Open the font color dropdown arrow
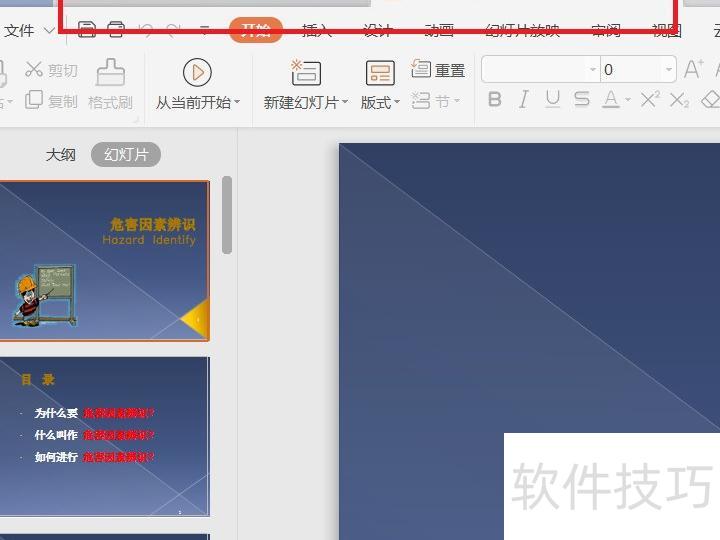 pos(628,100)
